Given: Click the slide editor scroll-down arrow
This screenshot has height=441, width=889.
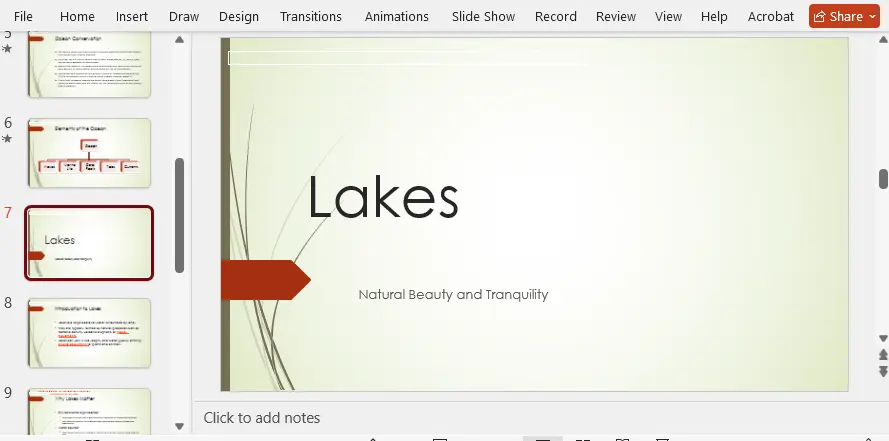Looking at the screenshot, I should tap(883, 338).
